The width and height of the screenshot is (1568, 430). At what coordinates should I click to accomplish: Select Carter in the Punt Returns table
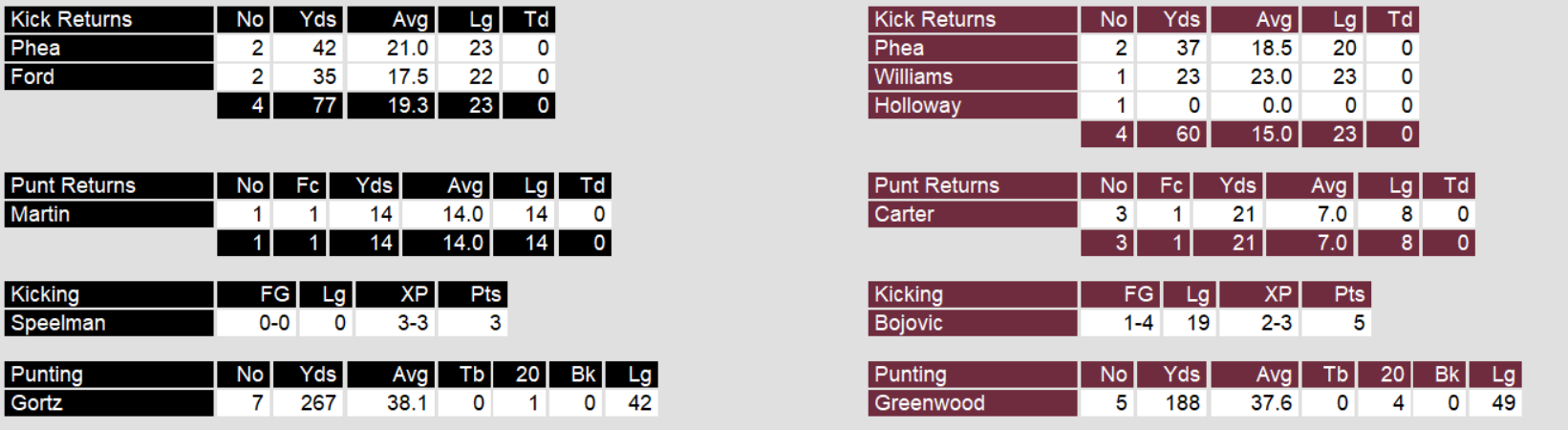[973, 214]
